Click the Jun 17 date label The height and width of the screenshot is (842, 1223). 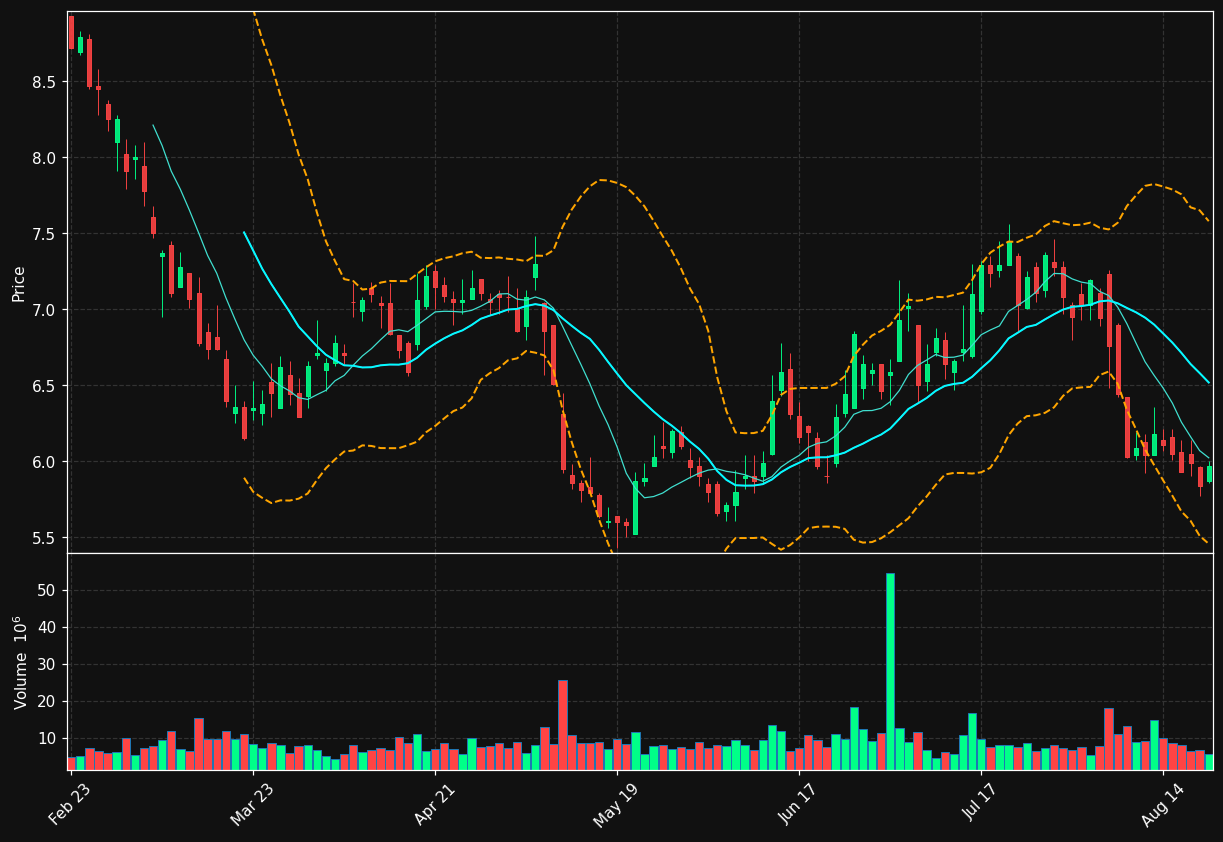(x=798, y=804)
